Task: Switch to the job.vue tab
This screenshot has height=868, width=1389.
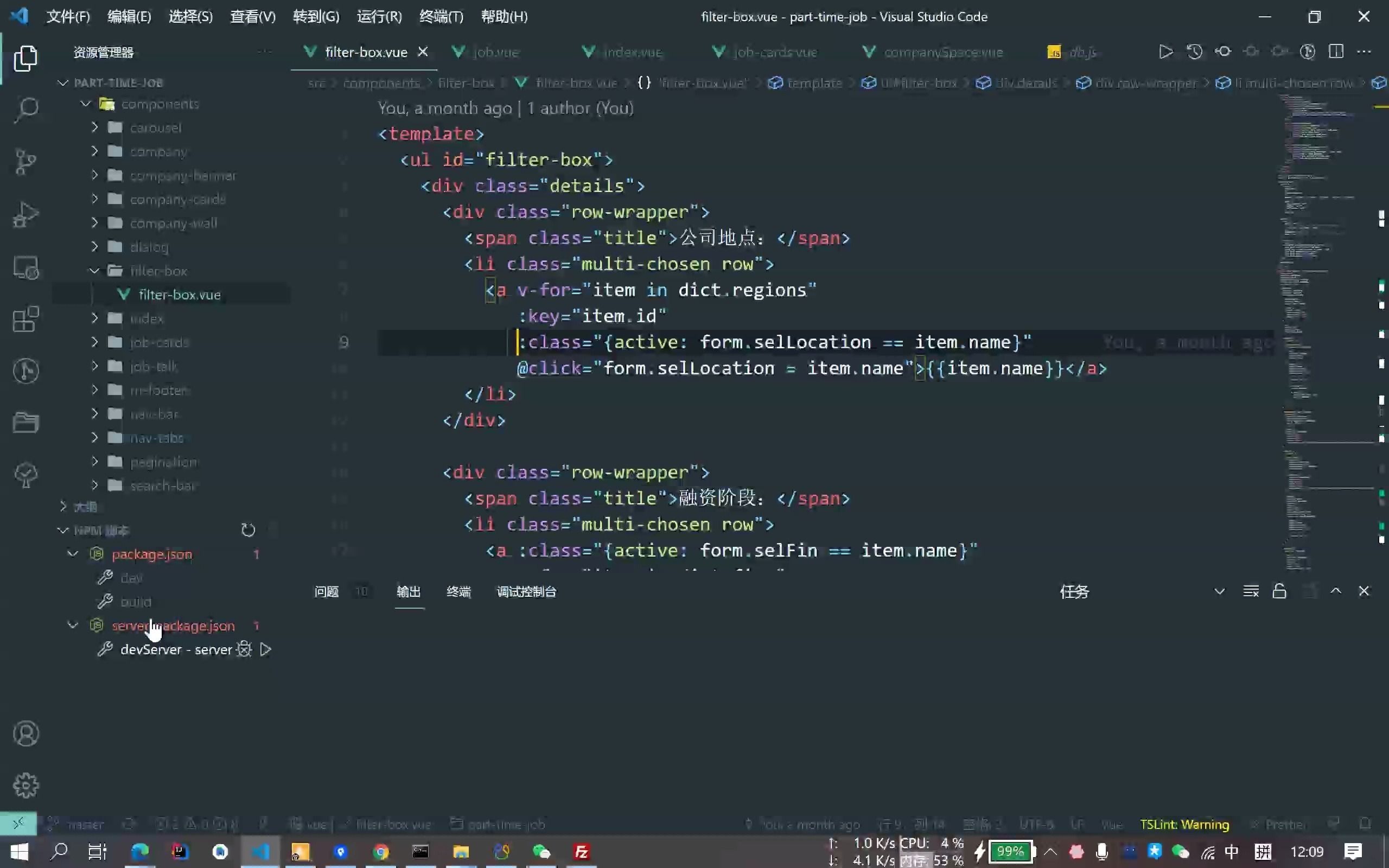Action: click(x=496, y=52)
